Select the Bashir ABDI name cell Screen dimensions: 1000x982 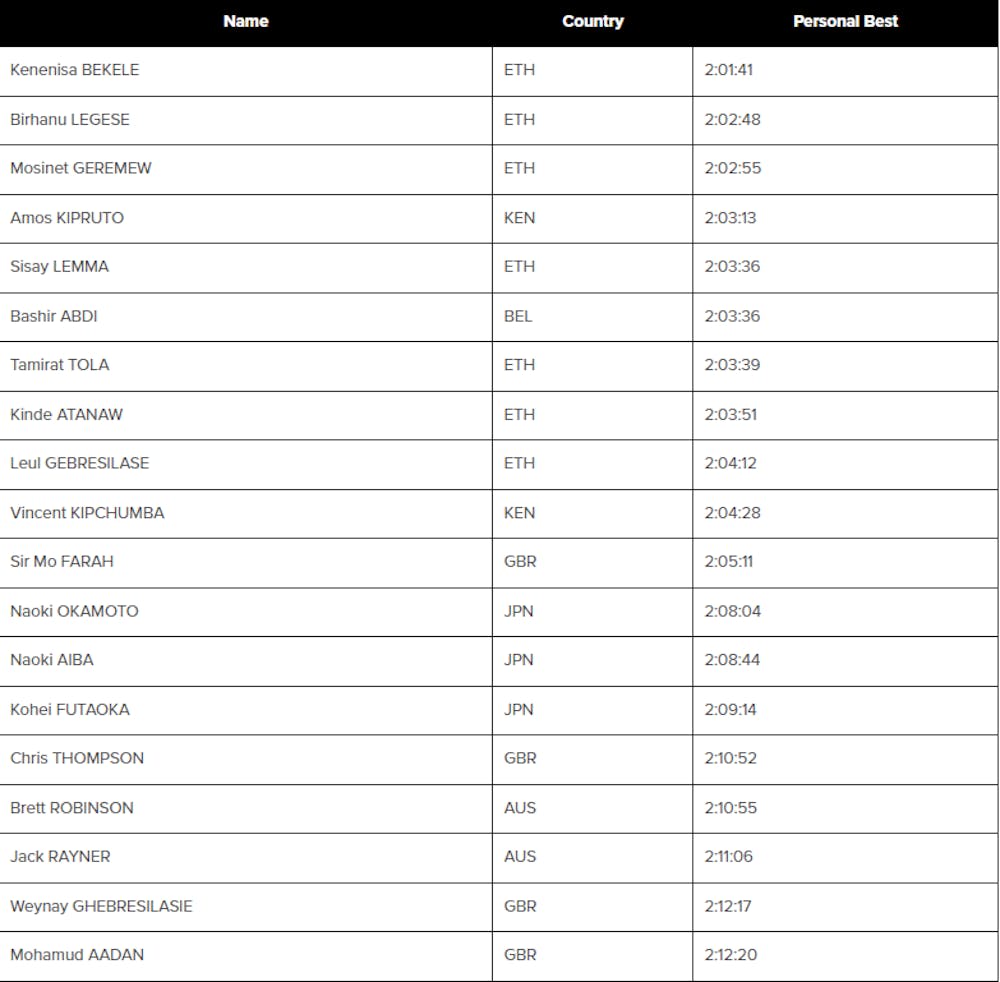[x=54, y=316]
